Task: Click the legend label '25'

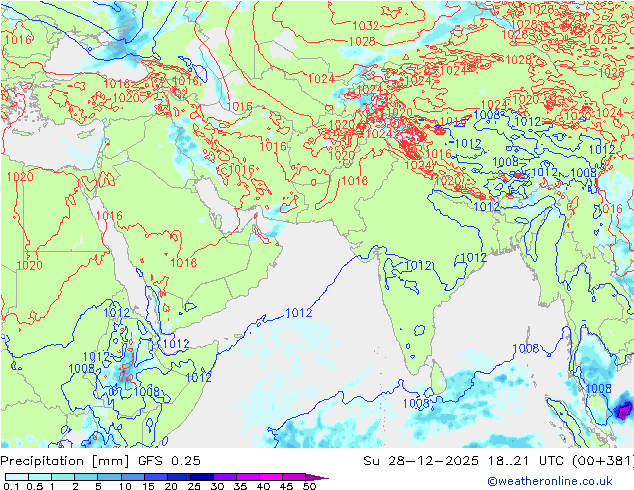Action: click(x=194, y=486)
